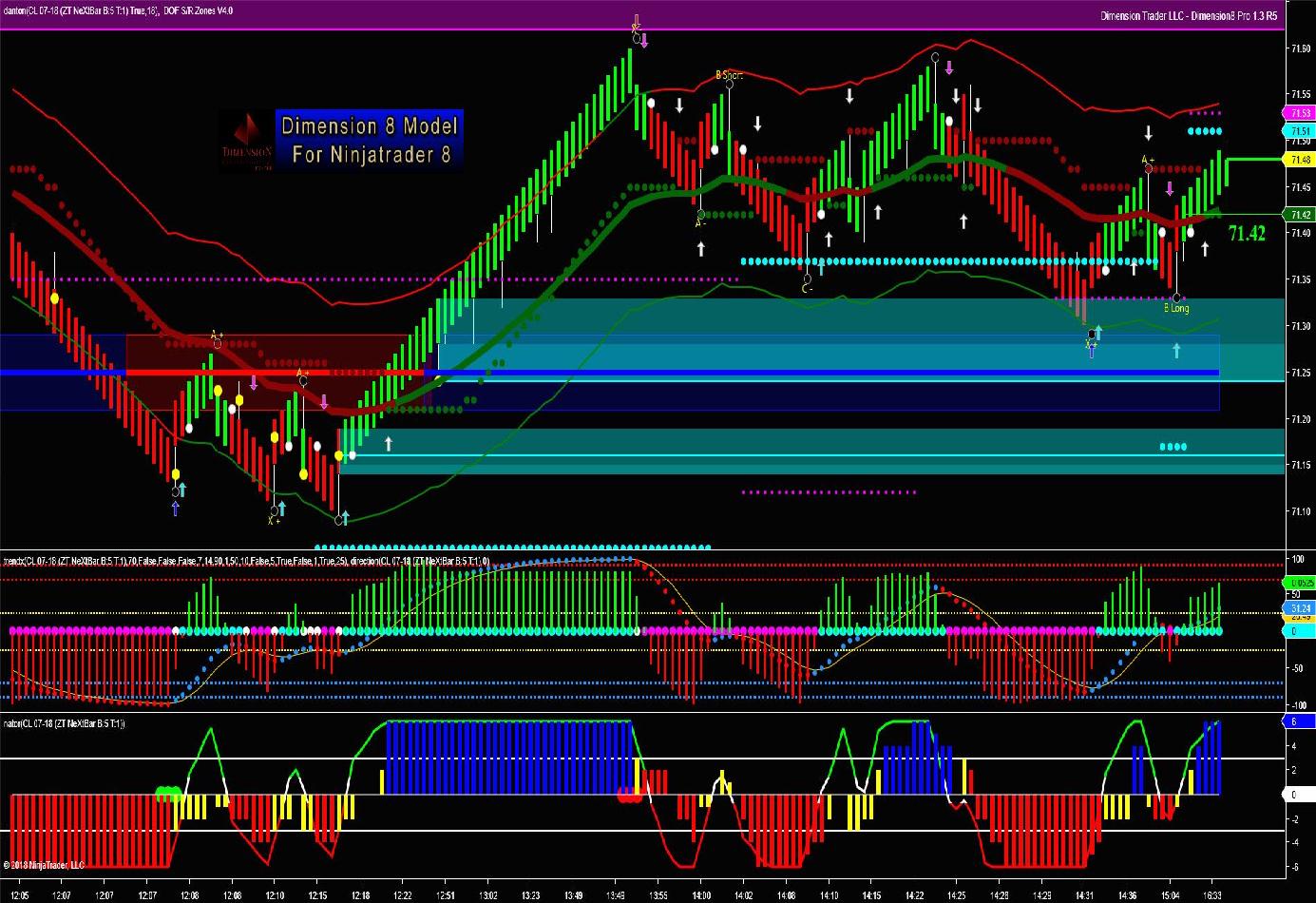Select the trendx indicator panel label
This screenshot has width=1316, height=903.
click(x=246, y=562)
